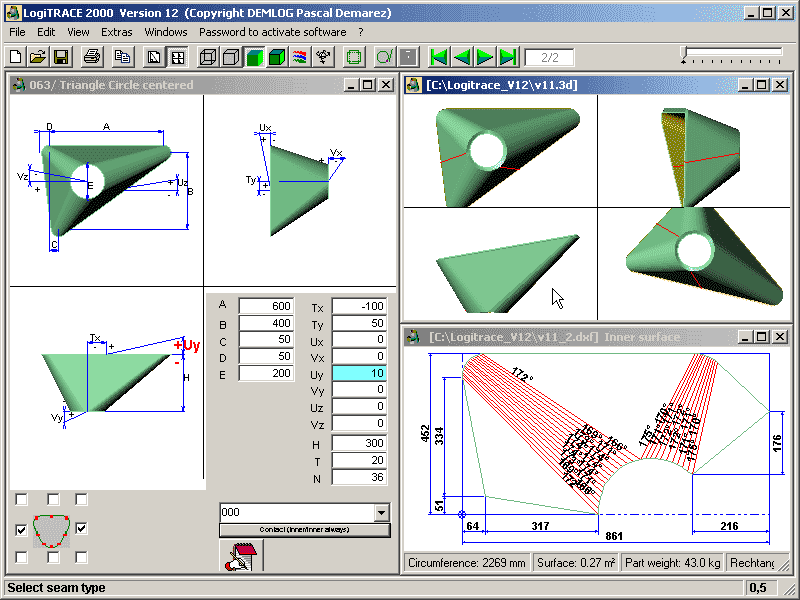Screen dimensions: 800x600
Task: Go to previous page green arrow
Action: [x=462, y=57]
